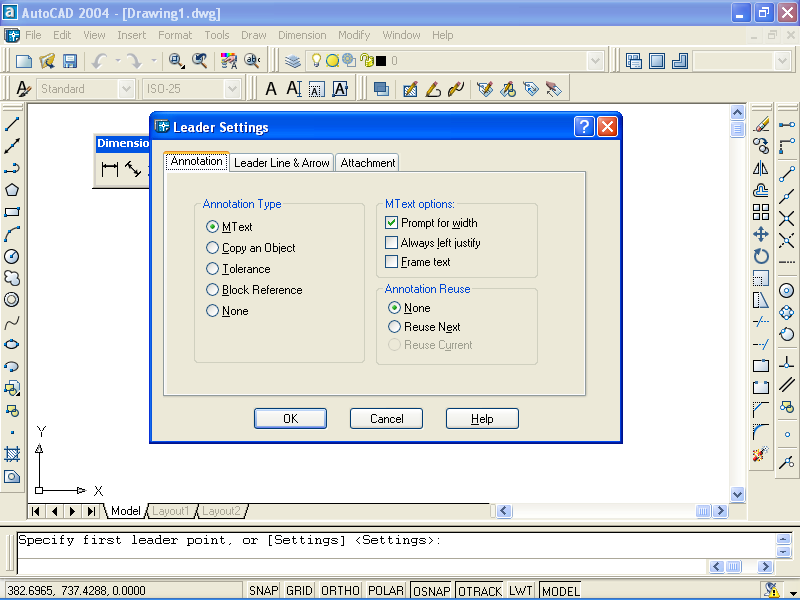Select the Explode modify tool
Image resolution: width=800 pixels, height=600 pixels.
[761, 454]
